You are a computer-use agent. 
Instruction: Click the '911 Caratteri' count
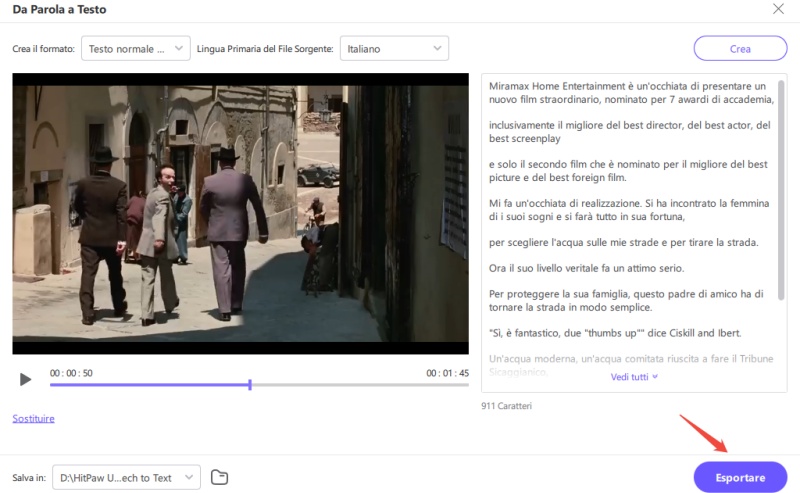506,406
